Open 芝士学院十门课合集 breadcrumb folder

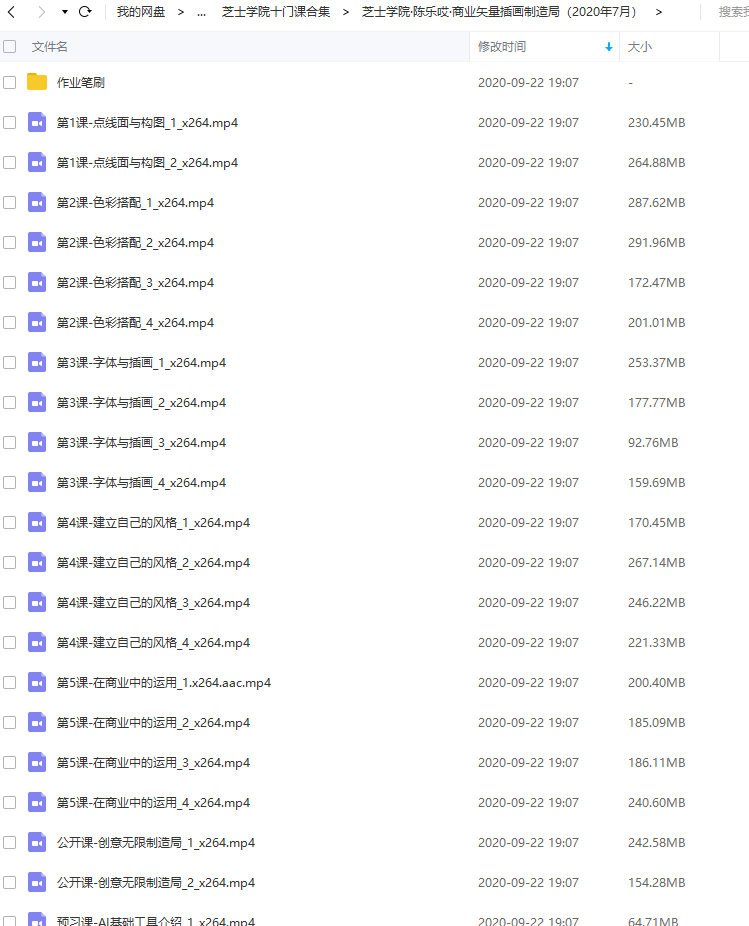pos(276,12)
